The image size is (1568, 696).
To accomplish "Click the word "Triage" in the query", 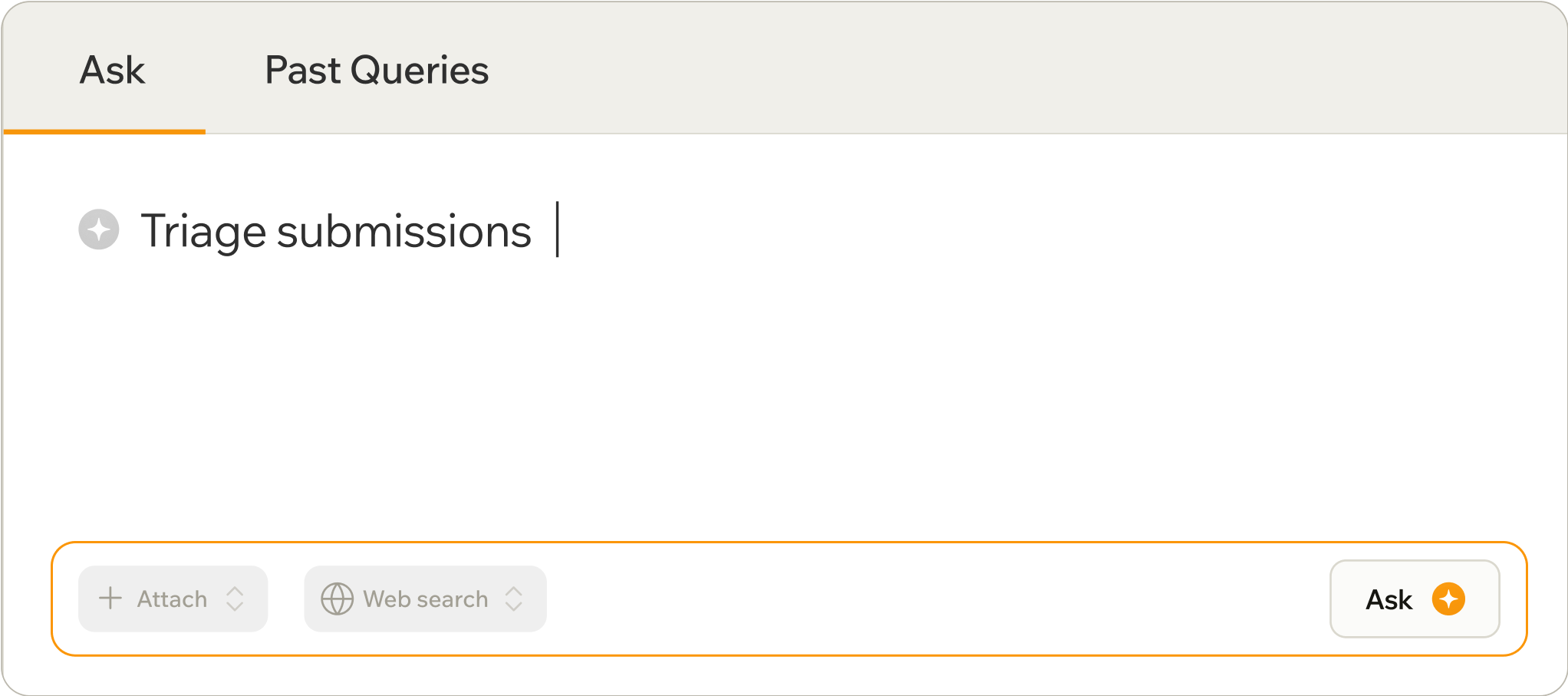I will [203, 231].
